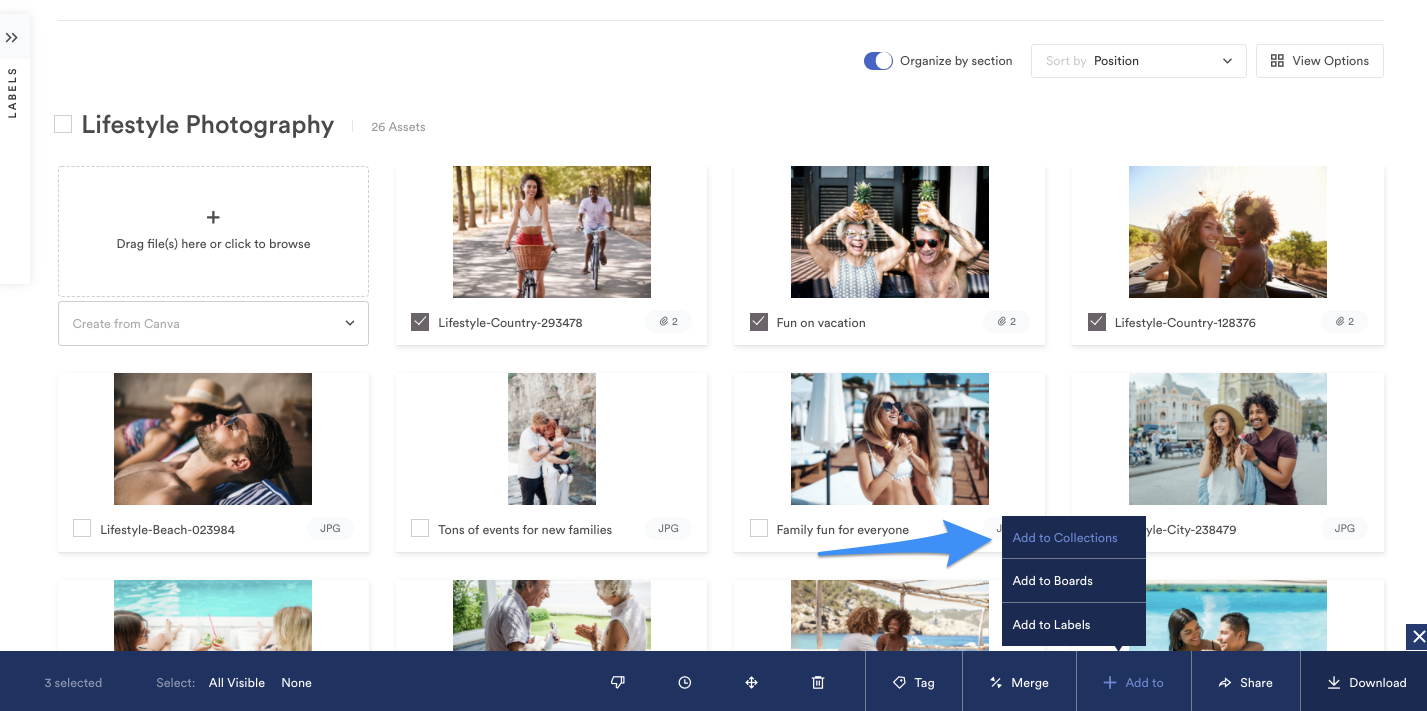Click the 3 selected status text
This screenshot has width=1427, height=711.
73,683
